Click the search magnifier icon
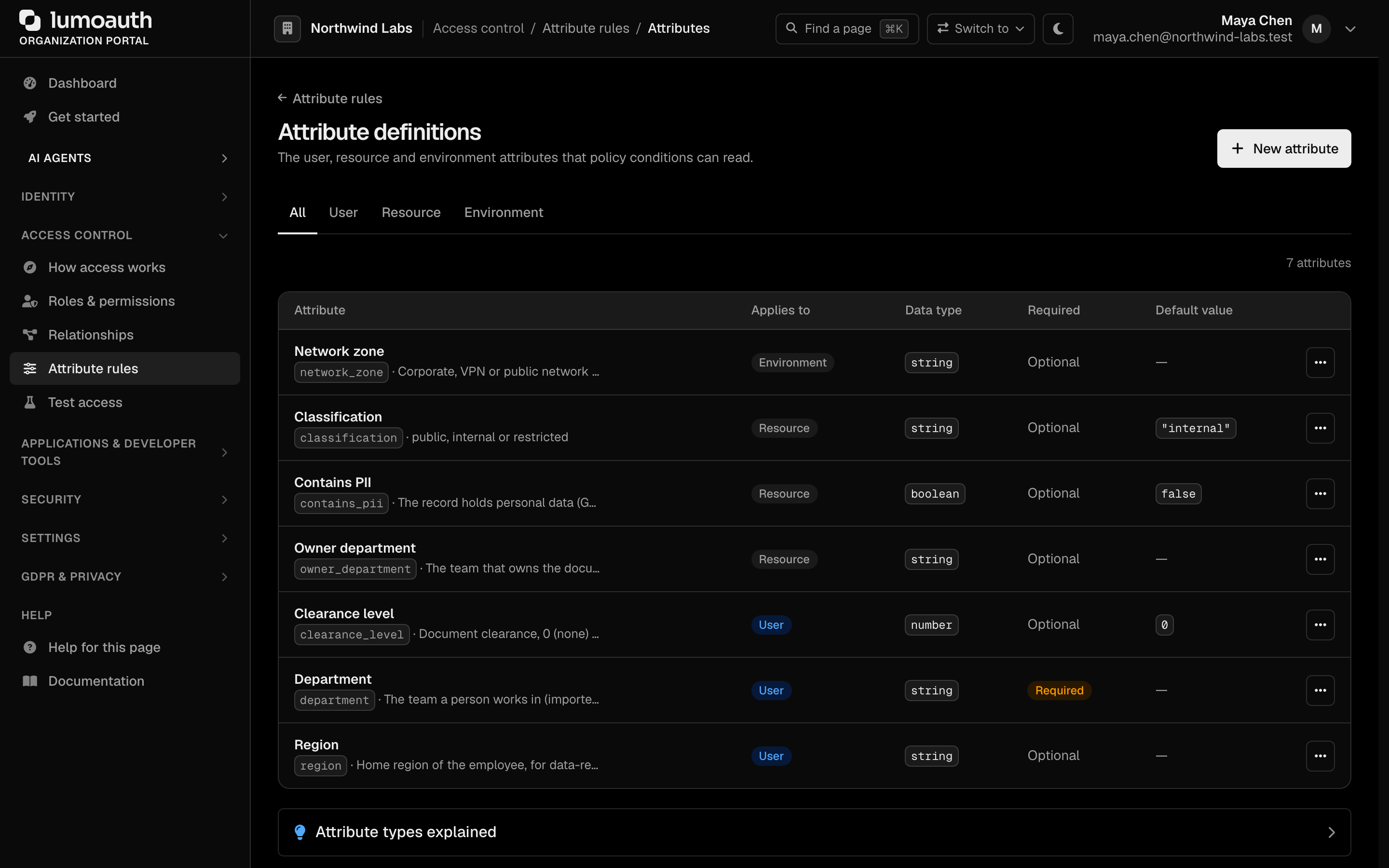This screenshot has height=868, width=1389. 791,28
